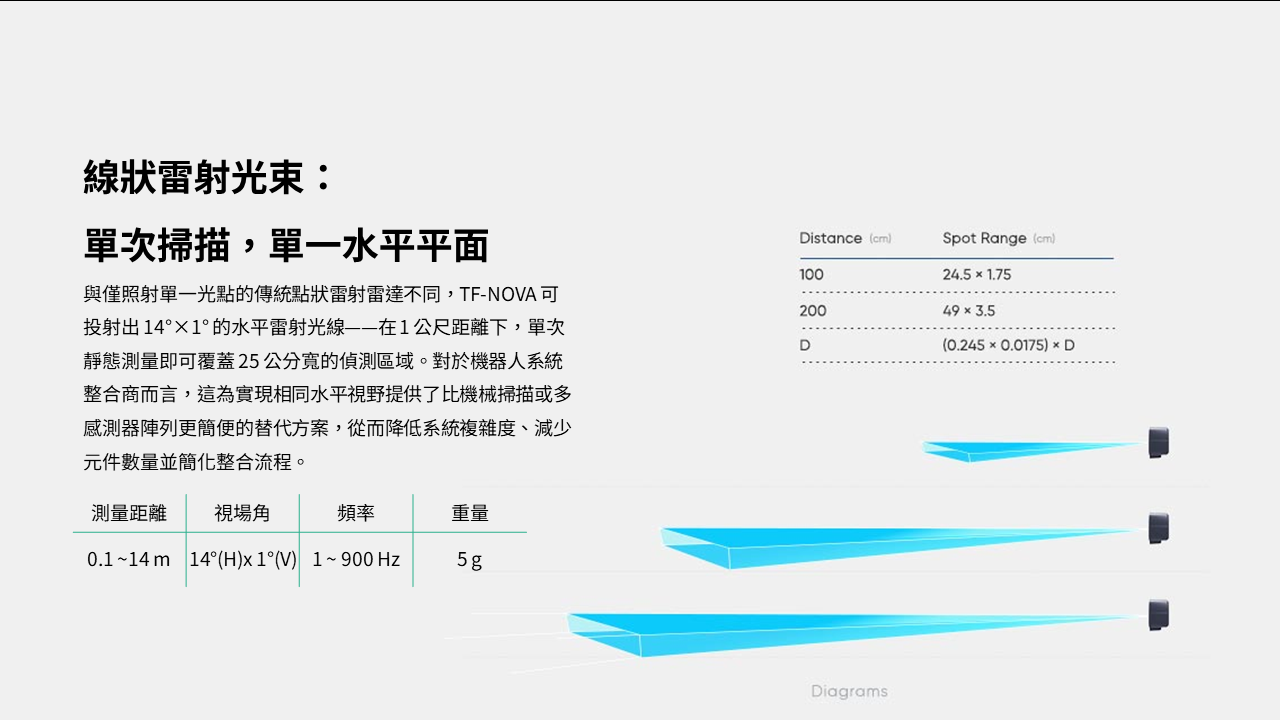Viewport: 1280px width, 720px height.
Task: Click the middle sensor device image
Action: pos(1159,528)
